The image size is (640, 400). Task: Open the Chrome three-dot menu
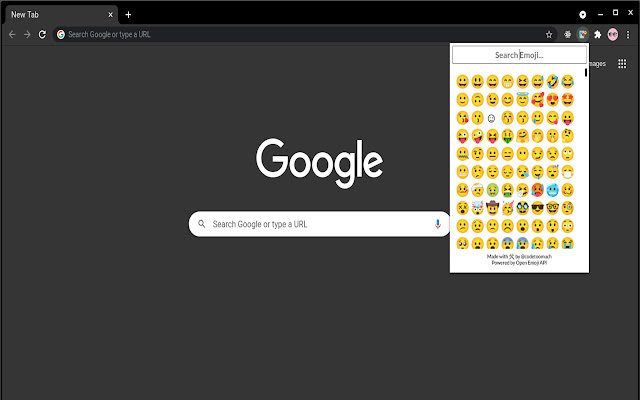click(x=628, y=35)
